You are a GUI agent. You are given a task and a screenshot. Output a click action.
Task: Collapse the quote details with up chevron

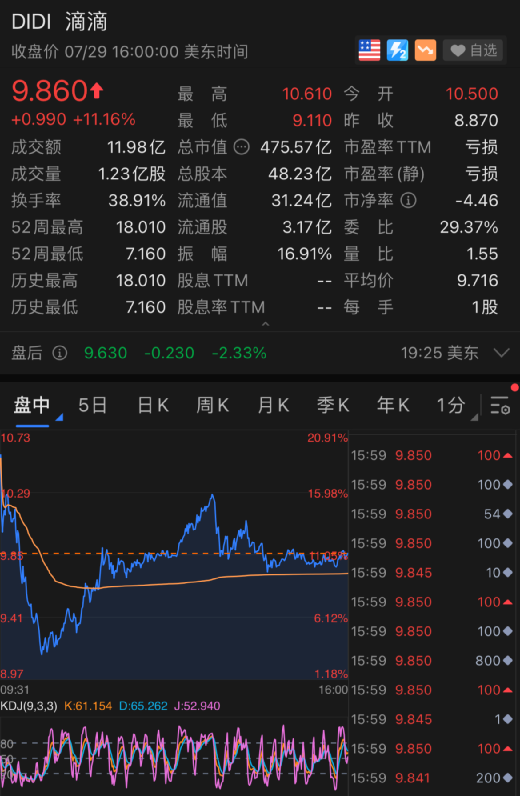point(265,324)
